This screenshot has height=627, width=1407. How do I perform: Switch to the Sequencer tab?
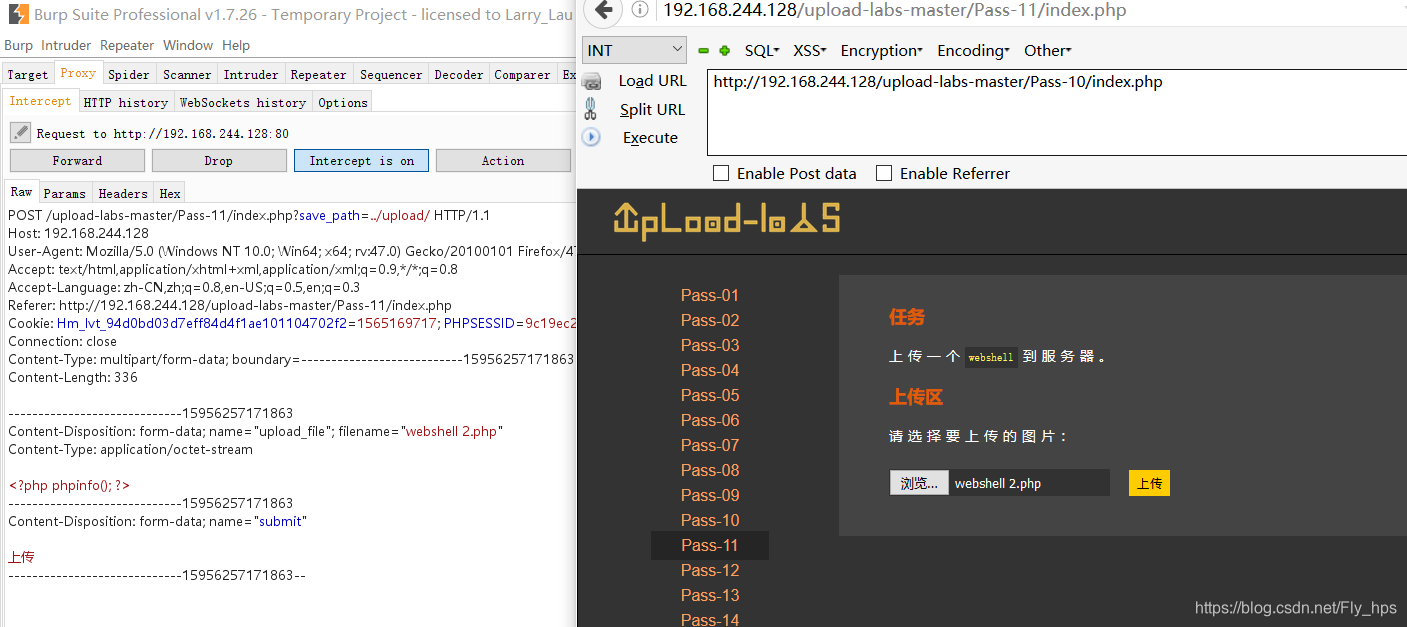(x=391, y=74)
